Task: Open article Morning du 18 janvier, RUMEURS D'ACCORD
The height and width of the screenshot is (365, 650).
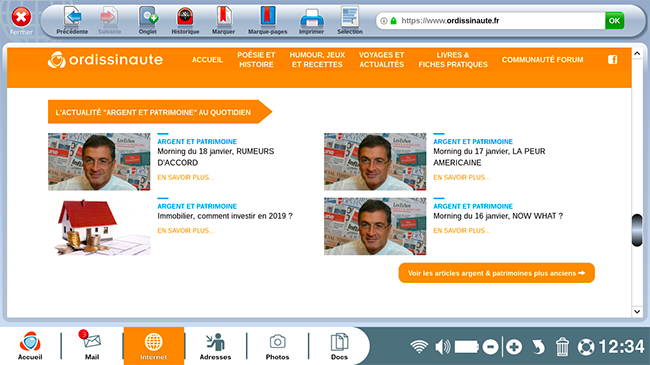Action: [216, 157]
